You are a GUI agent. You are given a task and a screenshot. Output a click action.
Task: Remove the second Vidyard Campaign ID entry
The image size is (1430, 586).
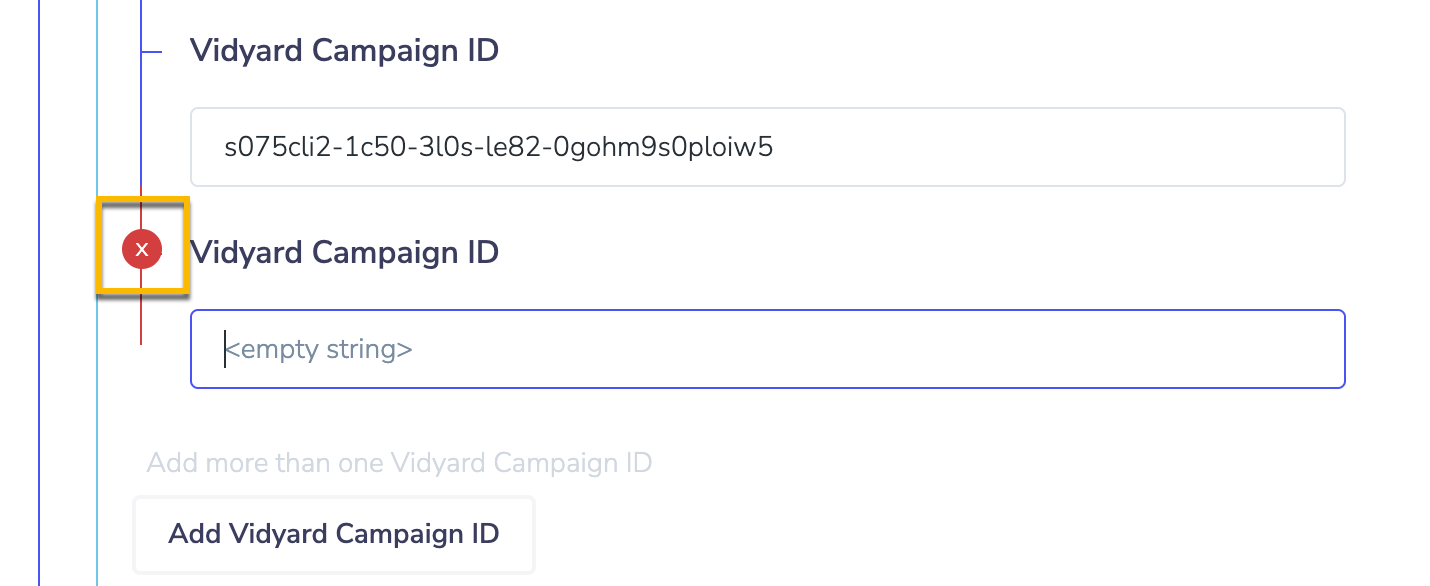coord(142,249)
